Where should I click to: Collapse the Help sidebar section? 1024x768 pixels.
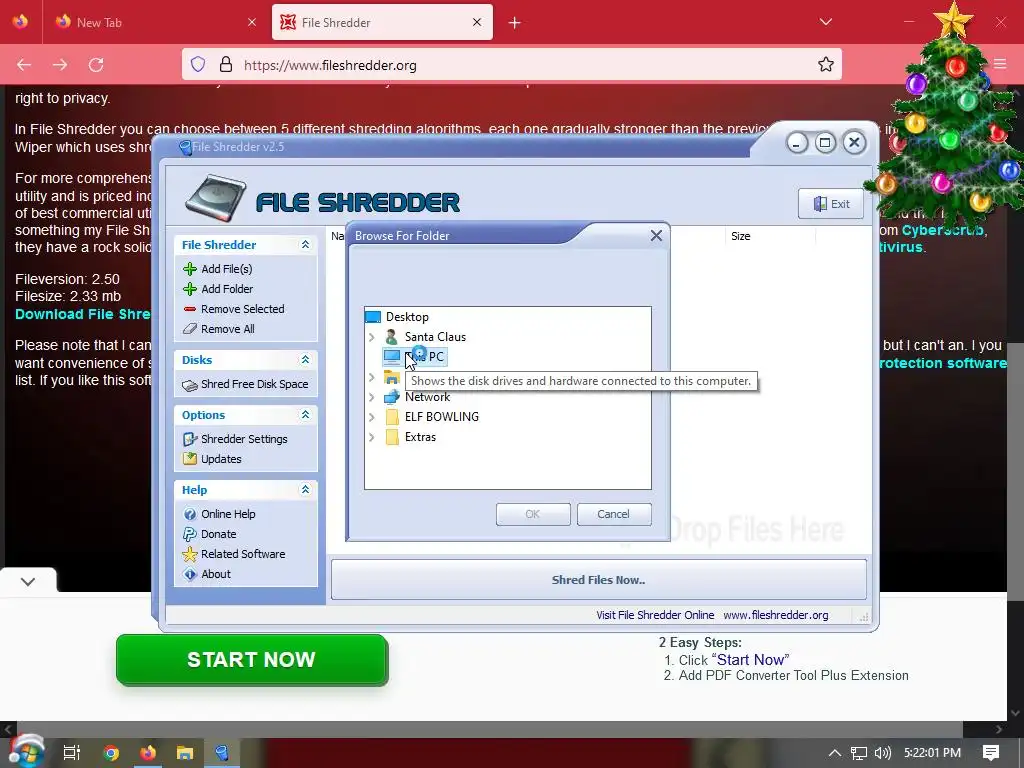(x=305, y=490)
